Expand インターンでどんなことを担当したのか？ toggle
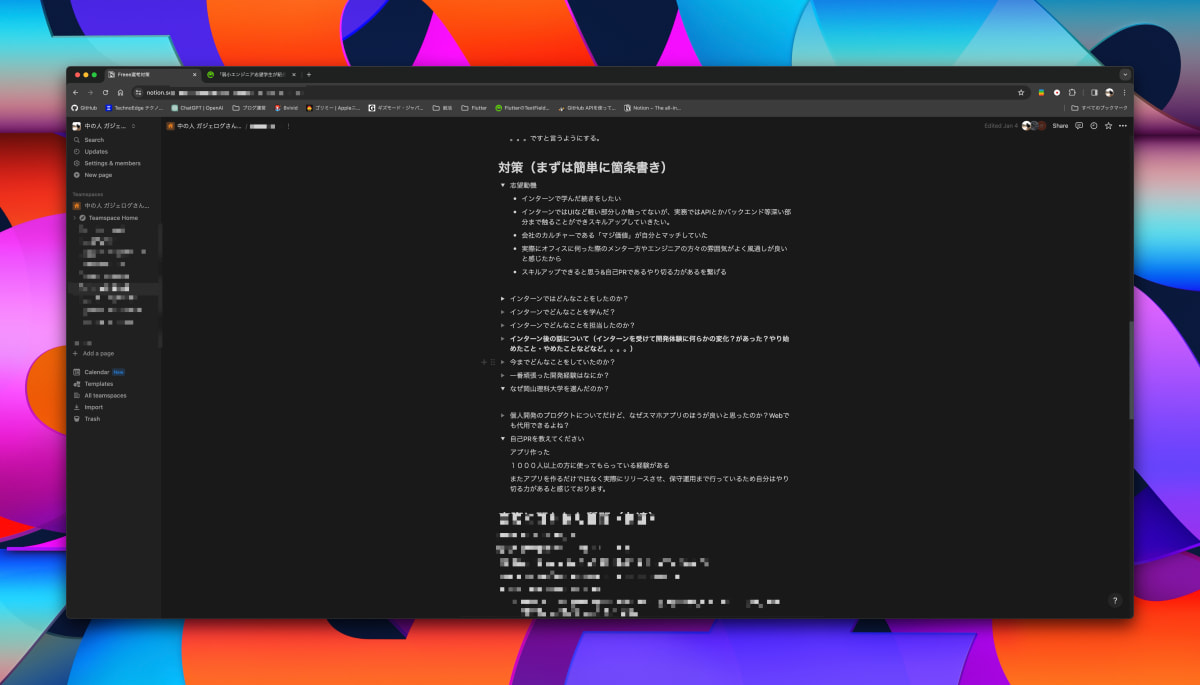Viewport: 1200px width, 685px height. point(503,325)
